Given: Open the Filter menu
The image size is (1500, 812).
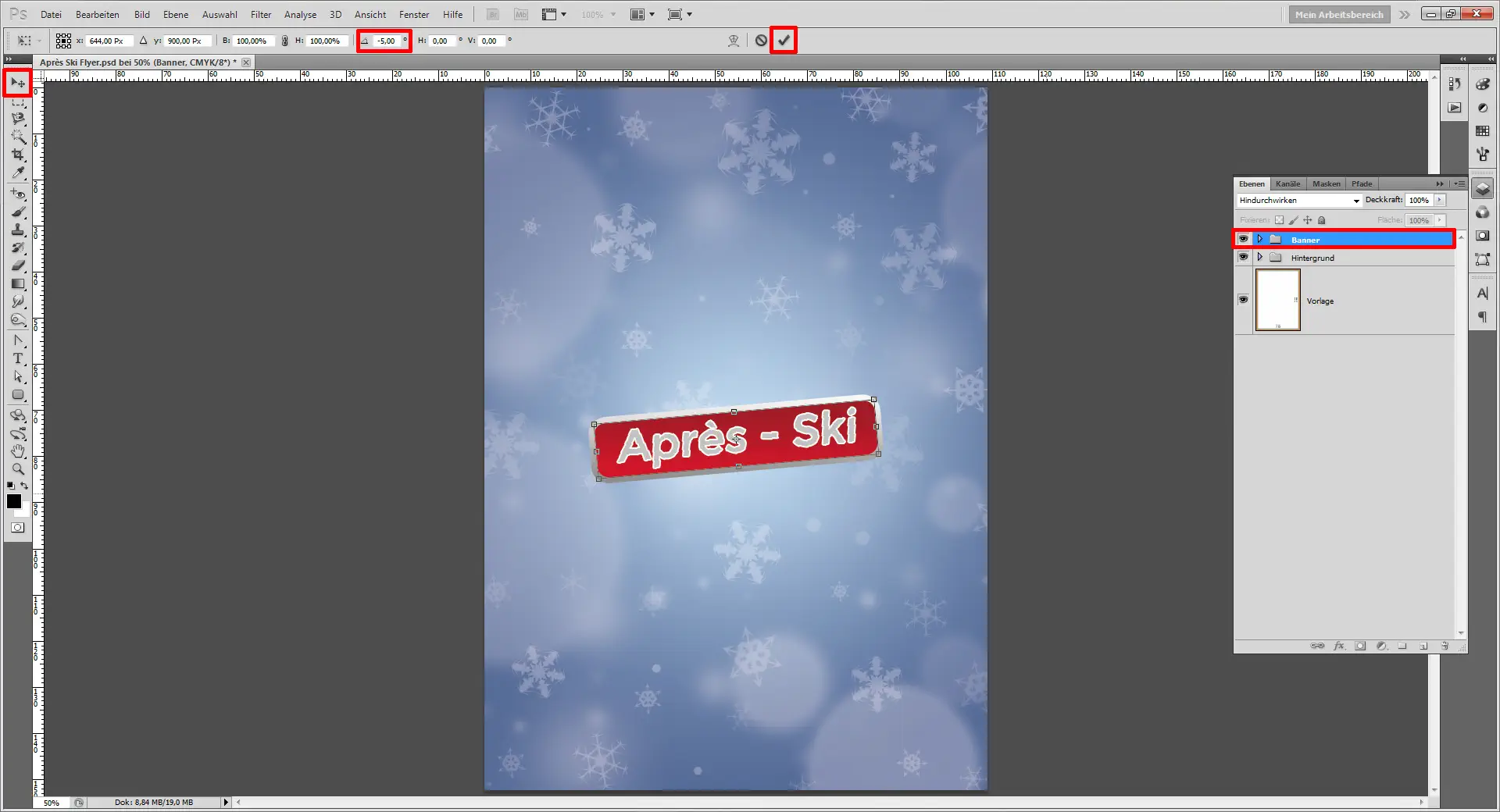Looking at the screenshot, I should [x=260, y=14].
